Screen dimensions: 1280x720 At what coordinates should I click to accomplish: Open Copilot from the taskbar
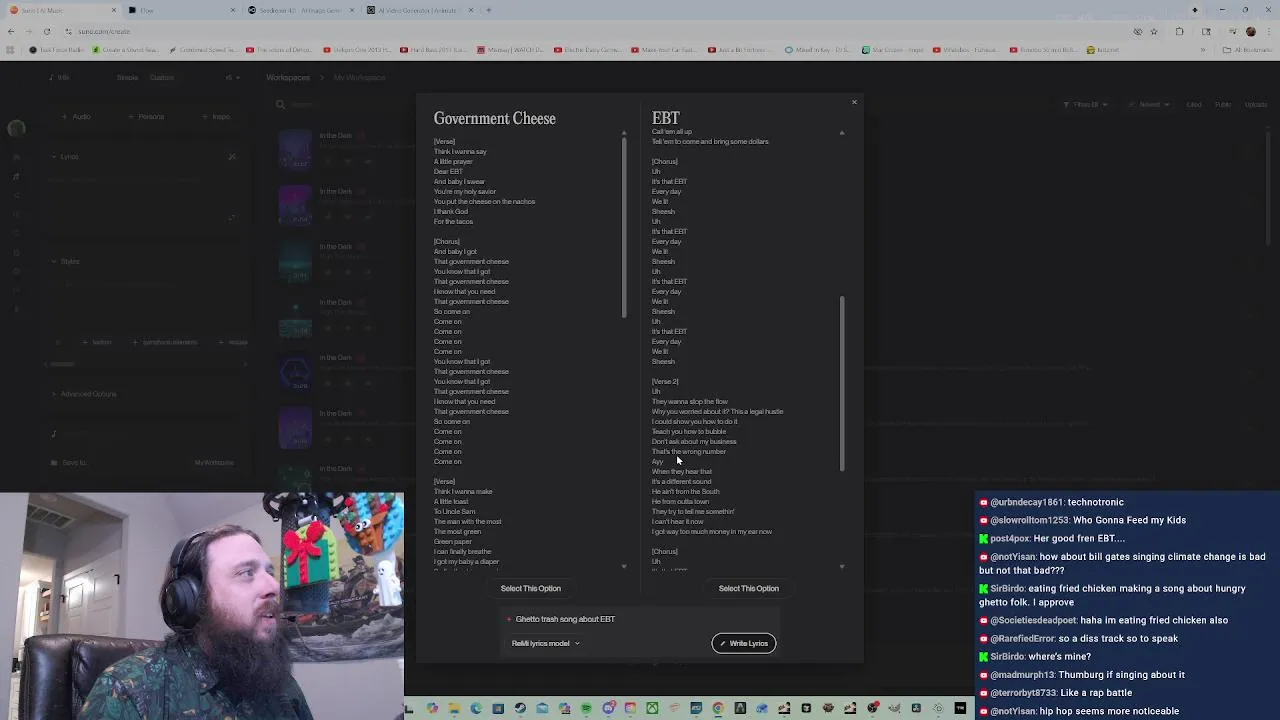(432, 708)
